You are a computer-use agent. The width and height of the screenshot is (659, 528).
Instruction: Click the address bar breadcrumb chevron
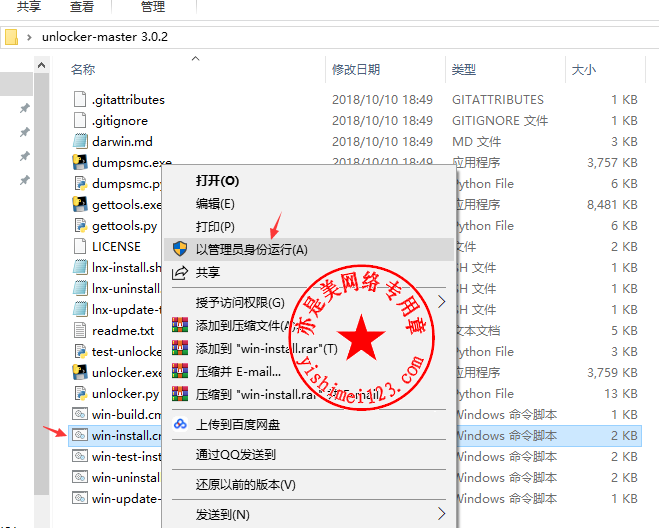29,37
